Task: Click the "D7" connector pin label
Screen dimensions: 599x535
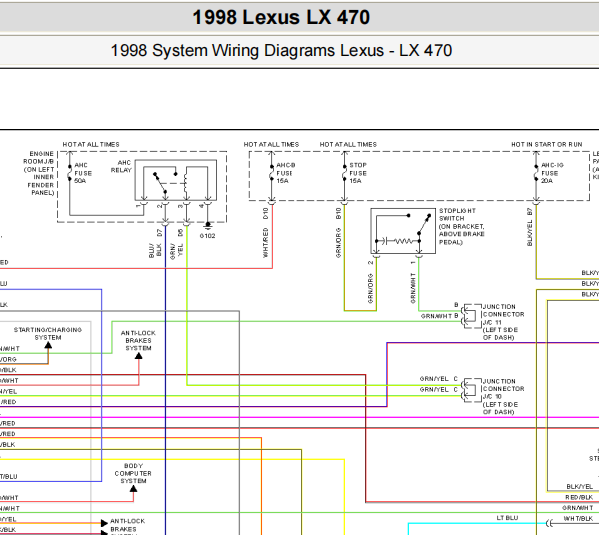Action: (x=160, y=232)
